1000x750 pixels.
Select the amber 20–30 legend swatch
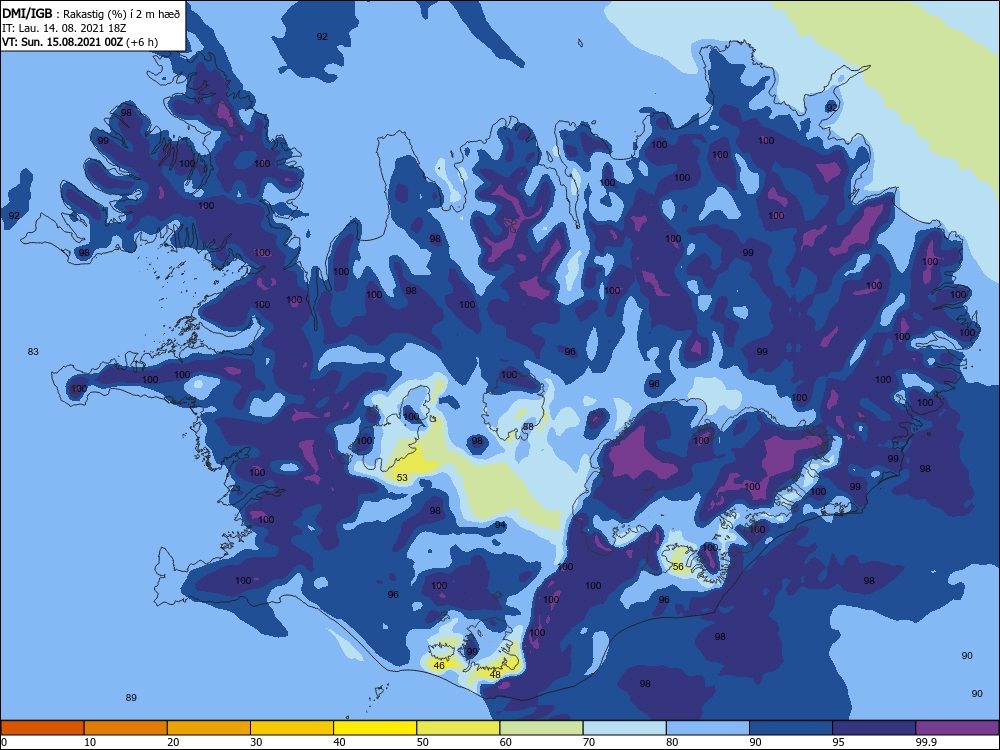209,728
